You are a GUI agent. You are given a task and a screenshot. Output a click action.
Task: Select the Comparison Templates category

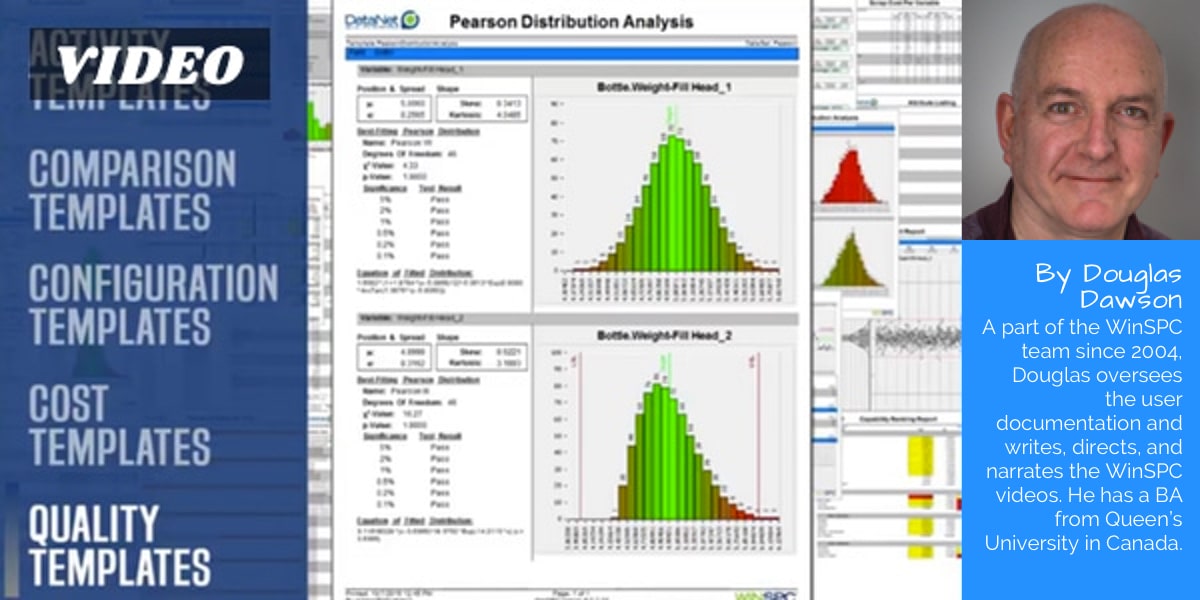(132, 190)
